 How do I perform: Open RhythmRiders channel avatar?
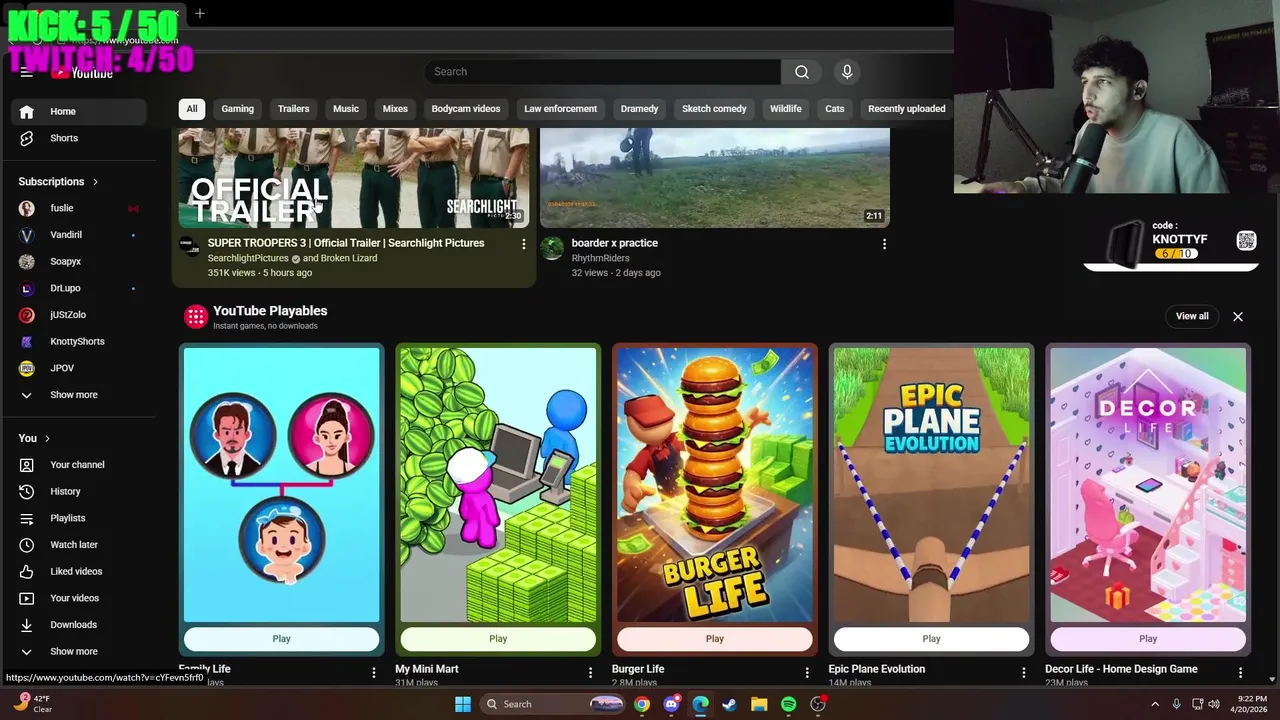point(552,248)
